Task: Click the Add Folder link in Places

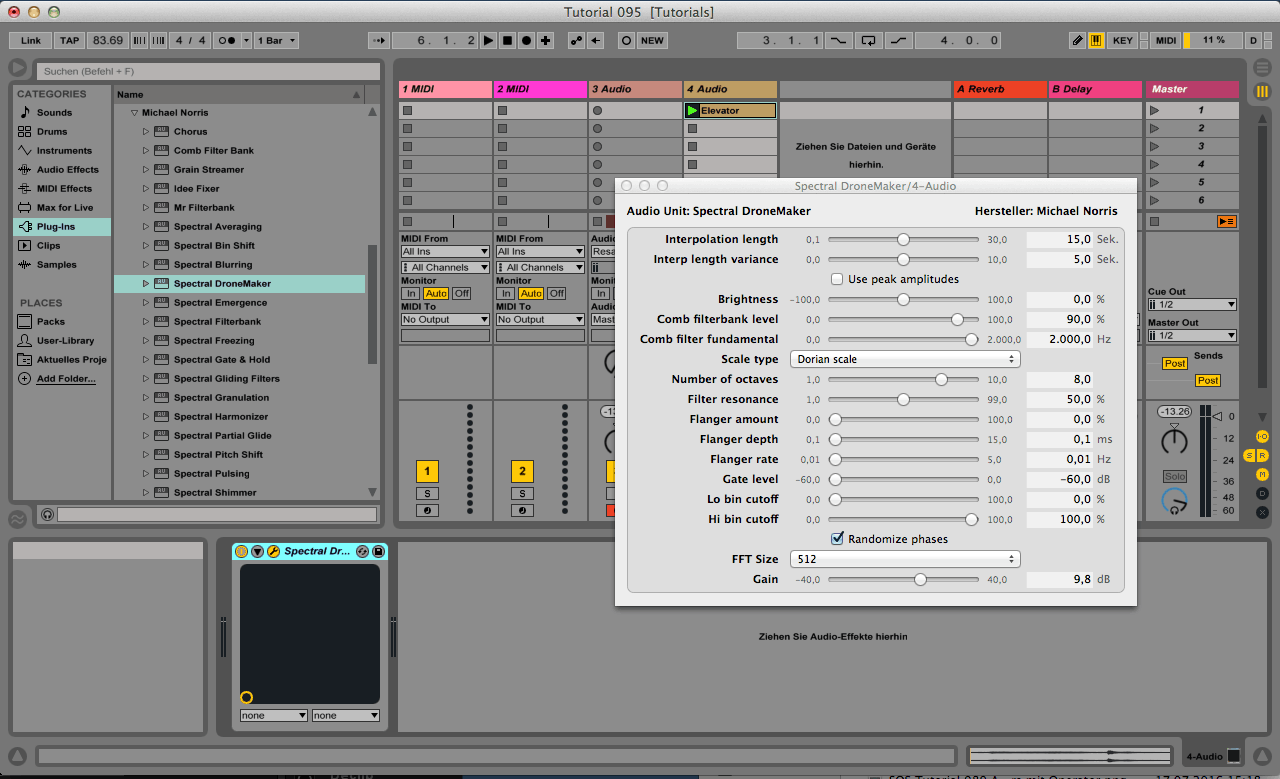Action: click(x=66, y=379)
